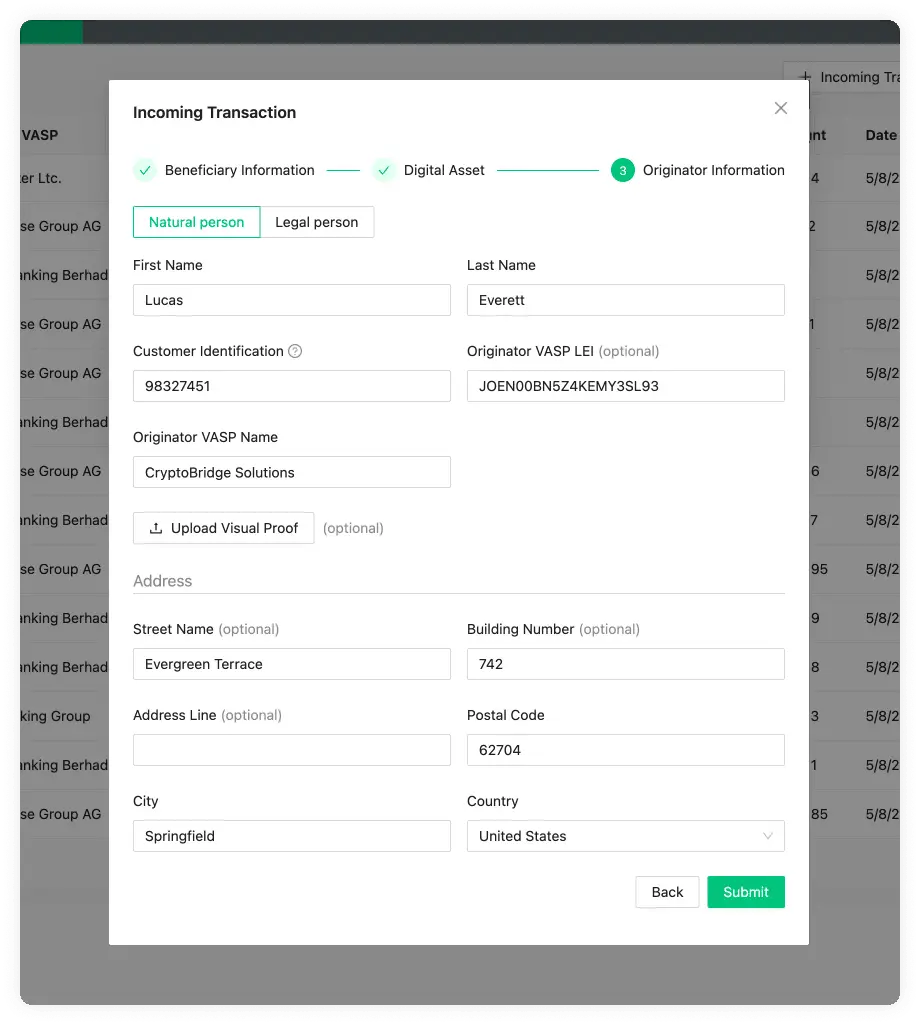Click the First Name field containing Lucas
This screenshot has width=920, height=1025.
click(x=291, y=300)
